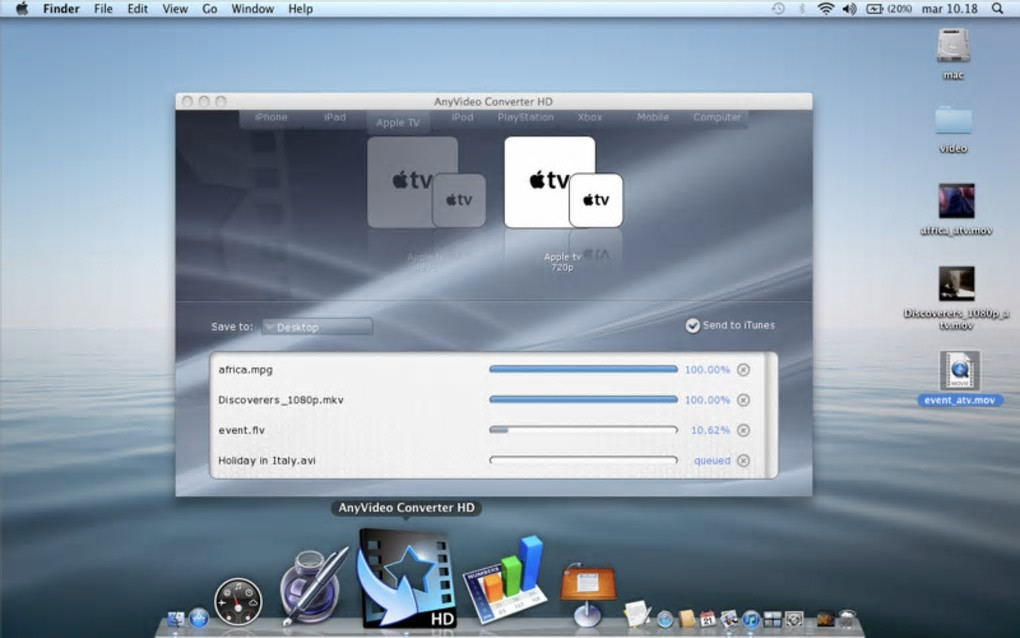Open iPhoto in the dock
The height and width of the screenshot is (638, 1020).
730,618
